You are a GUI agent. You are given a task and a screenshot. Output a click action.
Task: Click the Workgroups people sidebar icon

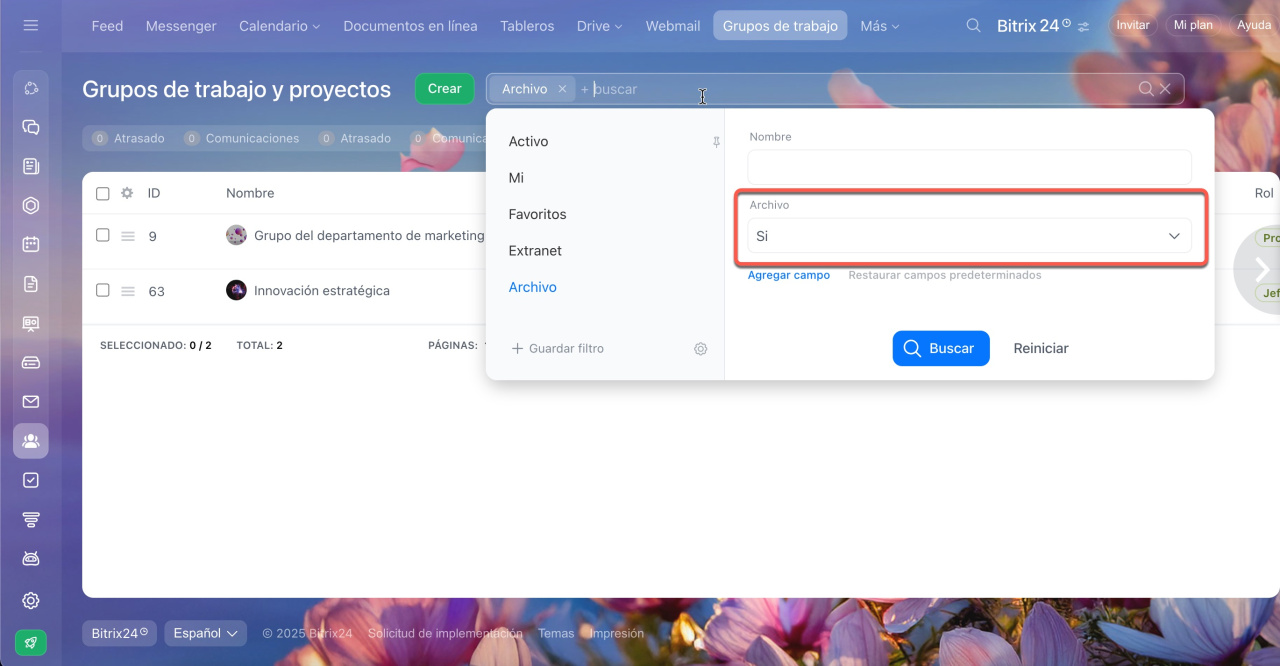31,441
